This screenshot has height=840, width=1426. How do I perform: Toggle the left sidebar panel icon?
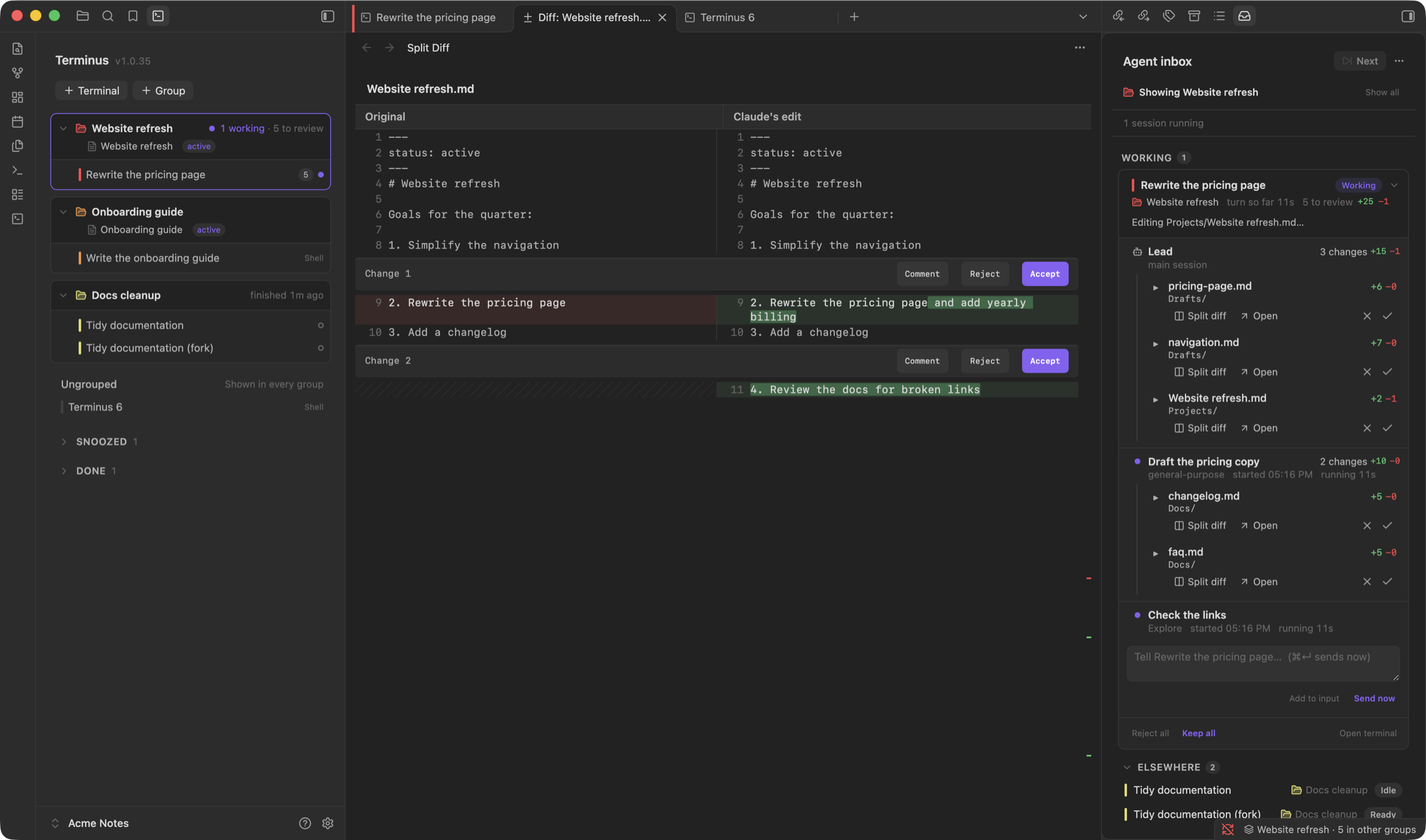[327, 16]
